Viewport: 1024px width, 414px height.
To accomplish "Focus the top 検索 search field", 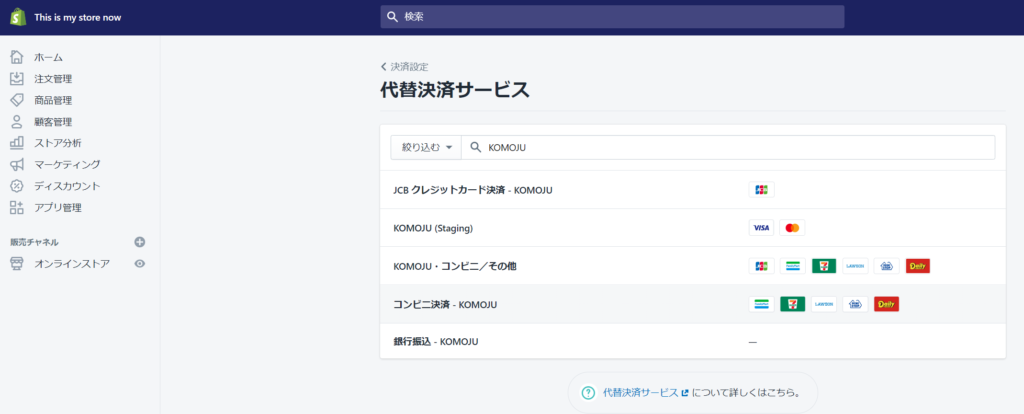I will pos(612,17).
